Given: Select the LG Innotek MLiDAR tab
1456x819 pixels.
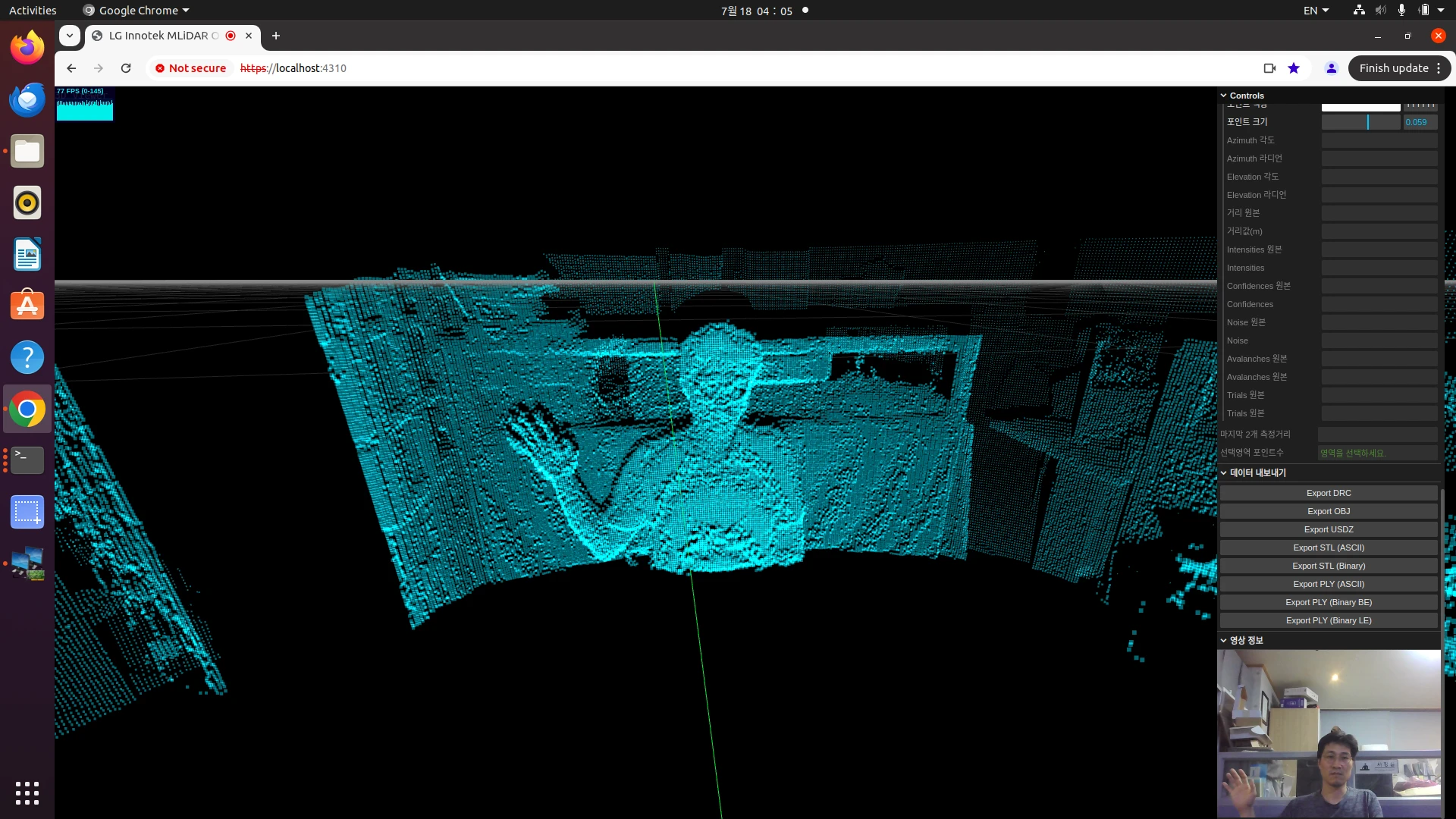Looking at the screenshot, I should [162, 36].
